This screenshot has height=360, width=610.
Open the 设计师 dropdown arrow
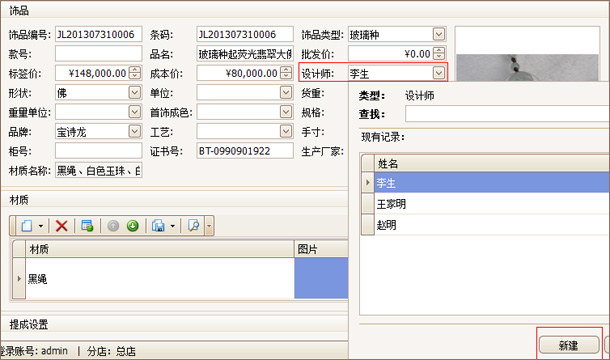click(439, 73)
